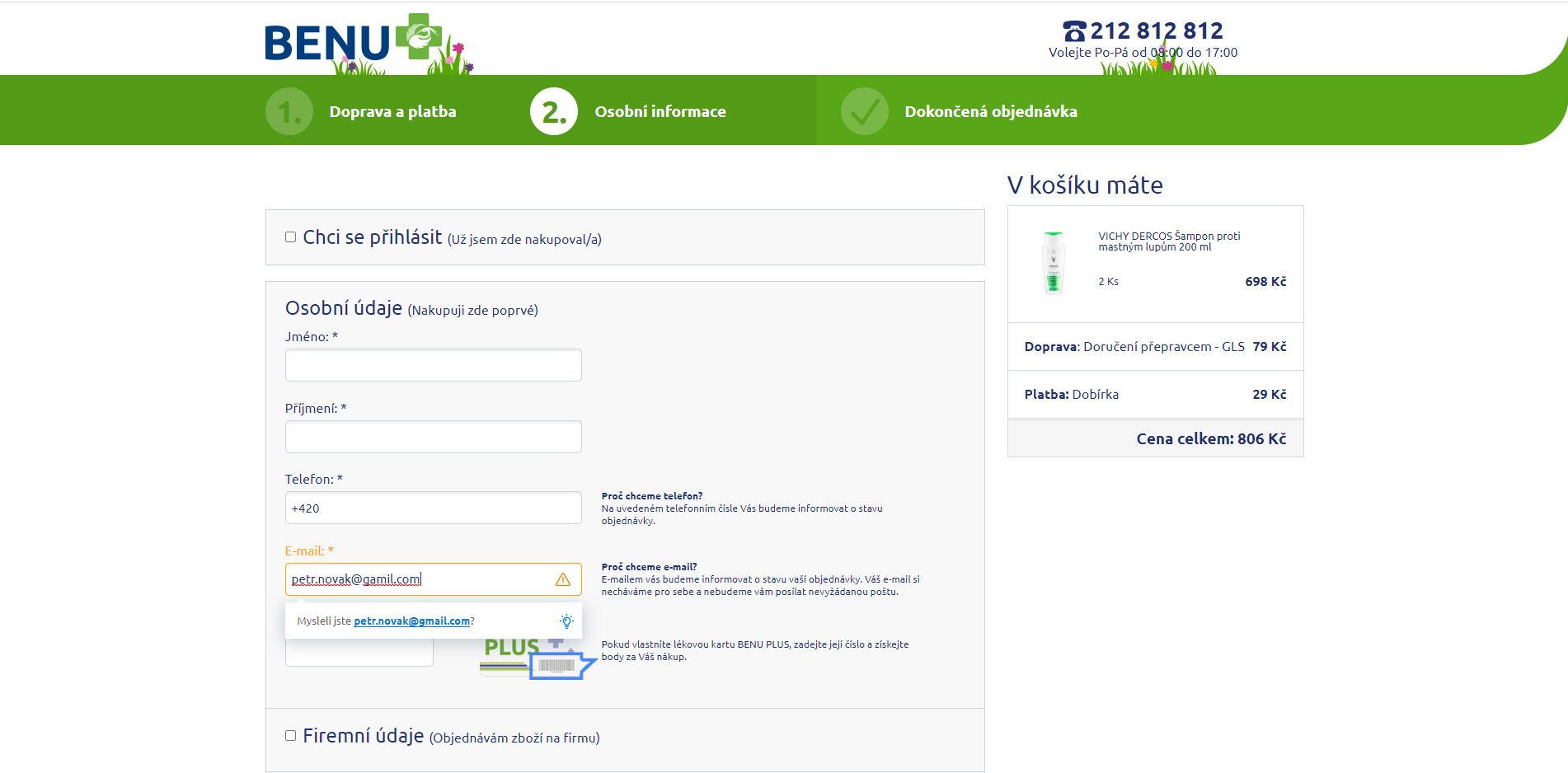The image size is (1568, 773).
Task: Click the lightbulb icon in the suggestion tooltip
Action: click(x=566, y=621)
